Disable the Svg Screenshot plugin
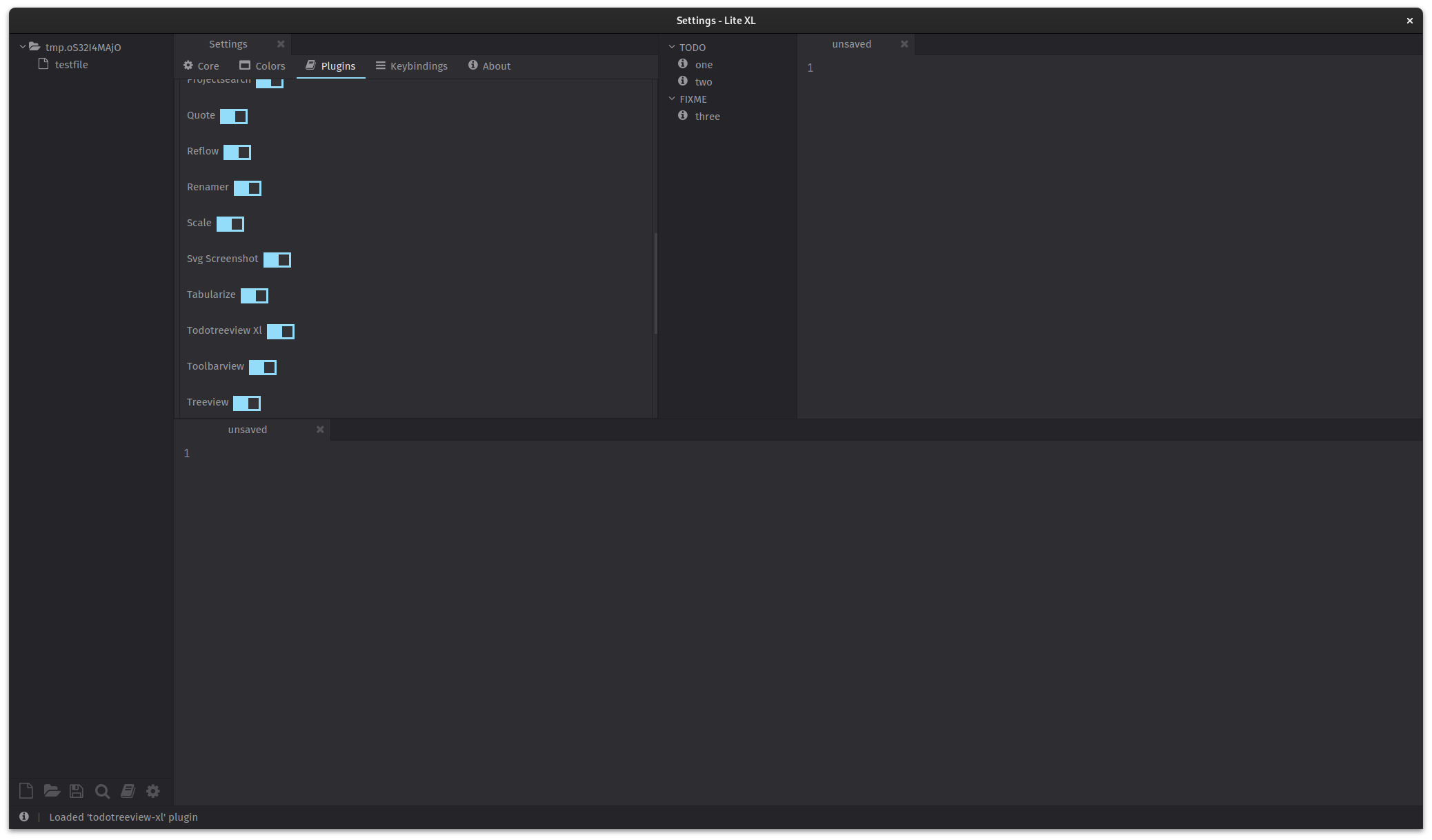This screenshot has height=840, width=1432. (277, 259)
